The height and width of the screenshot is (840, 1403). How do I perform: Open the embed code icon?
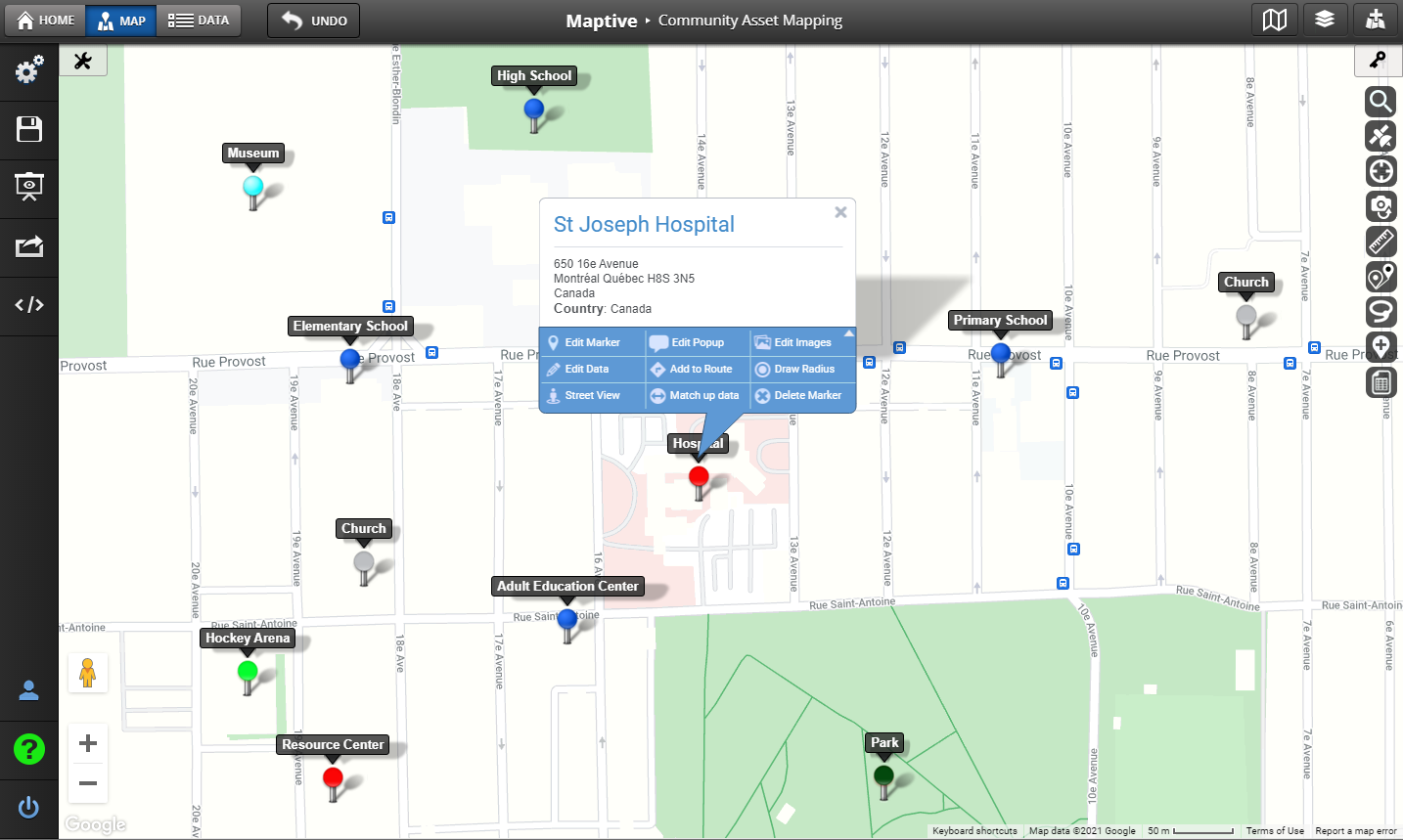tap(29, 305)
